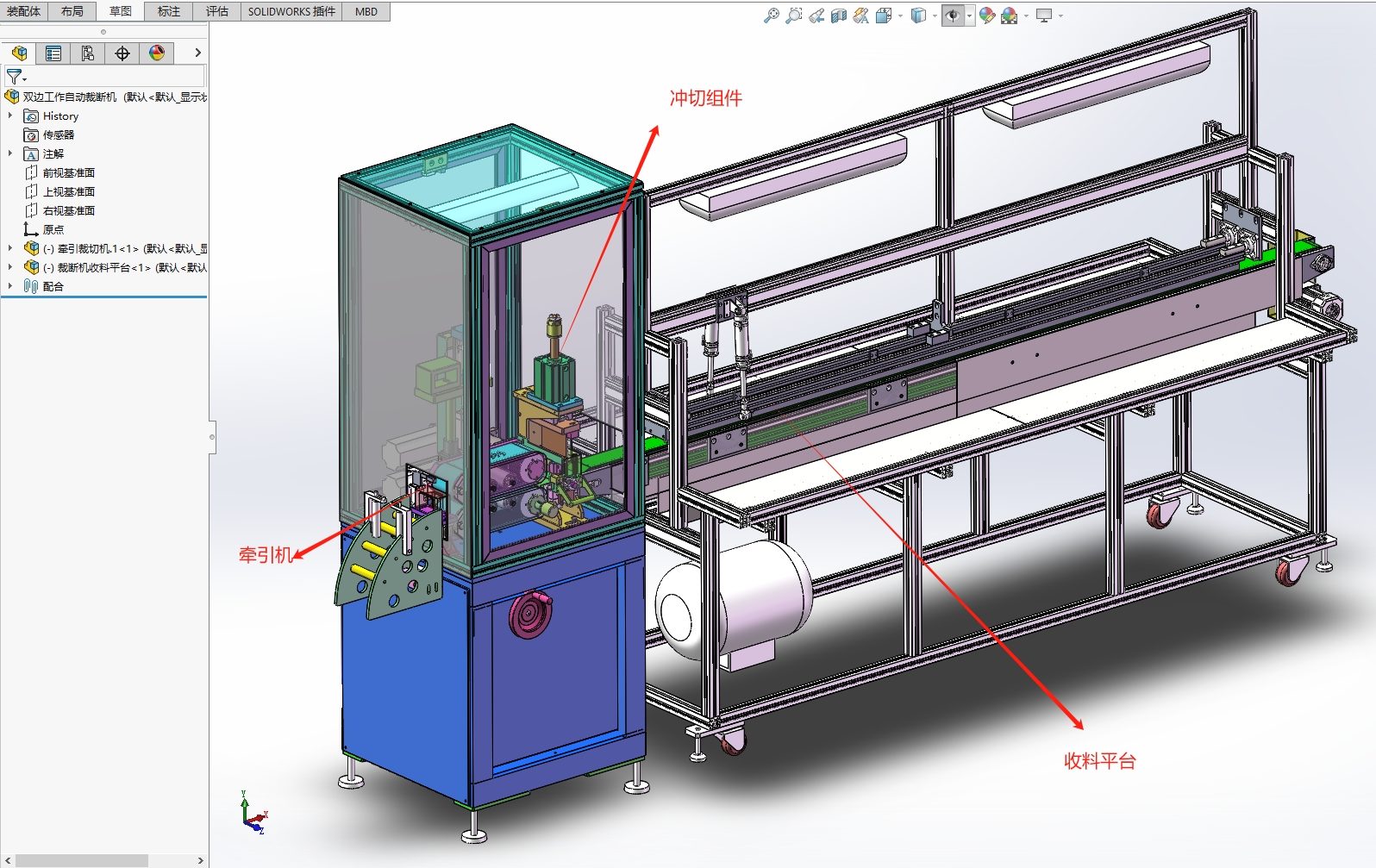Screen dimensions: 1376x868
Task: Open the Apply Scene dropdown arrow
Action: point(1026,16)
